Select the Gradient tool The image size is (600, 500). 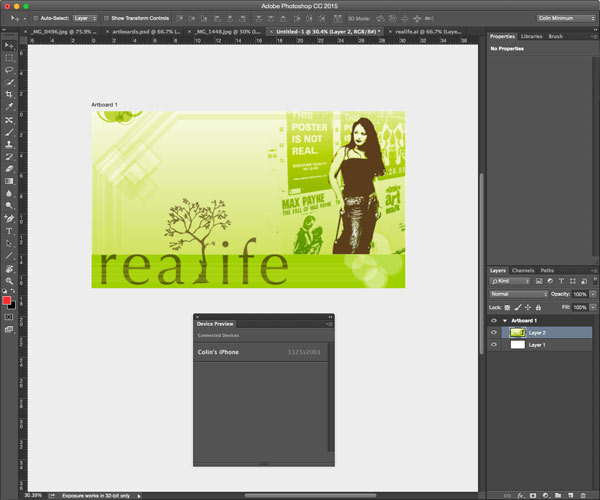coord(9,181)
